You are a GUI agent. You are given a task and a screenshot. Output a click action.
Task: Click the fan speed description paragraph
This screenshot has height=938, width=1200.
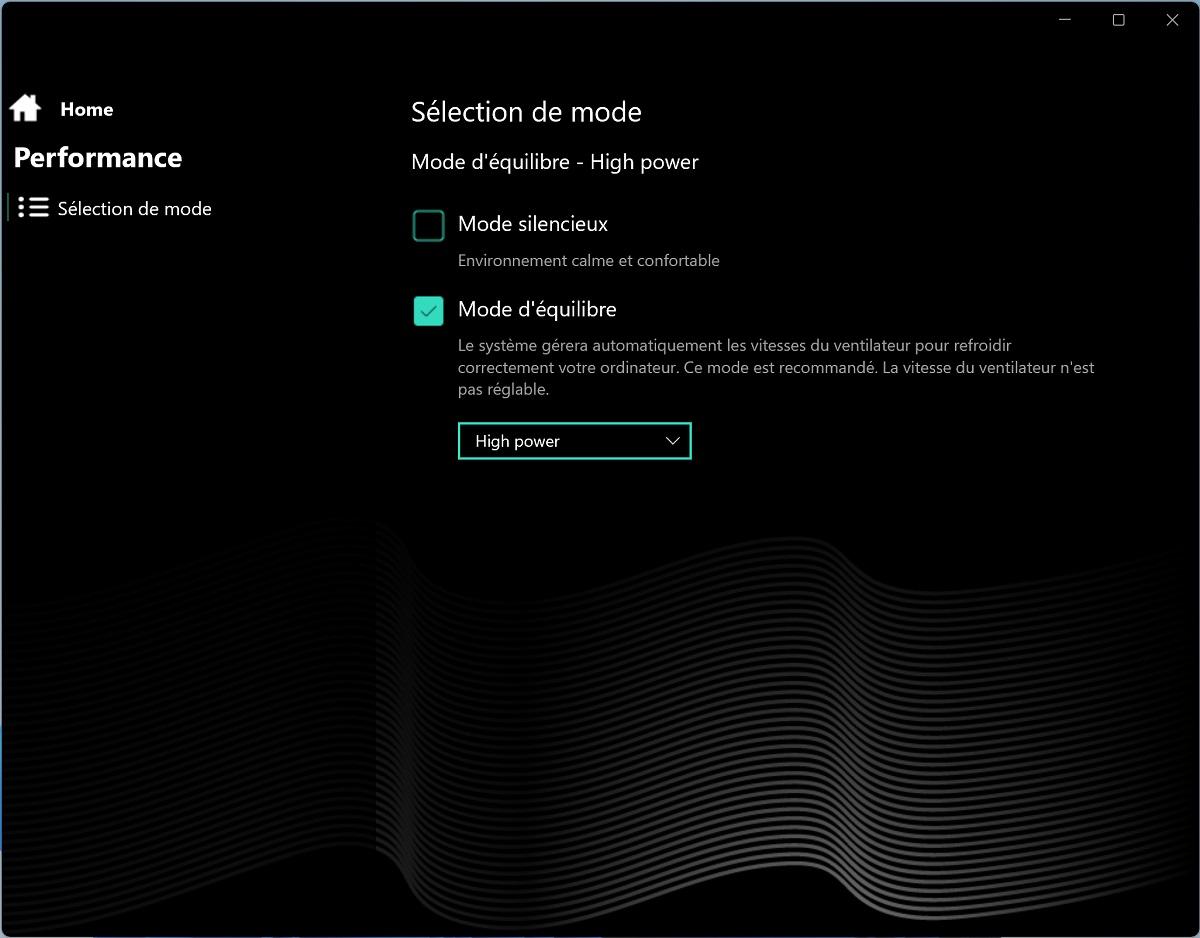(775, 368)
